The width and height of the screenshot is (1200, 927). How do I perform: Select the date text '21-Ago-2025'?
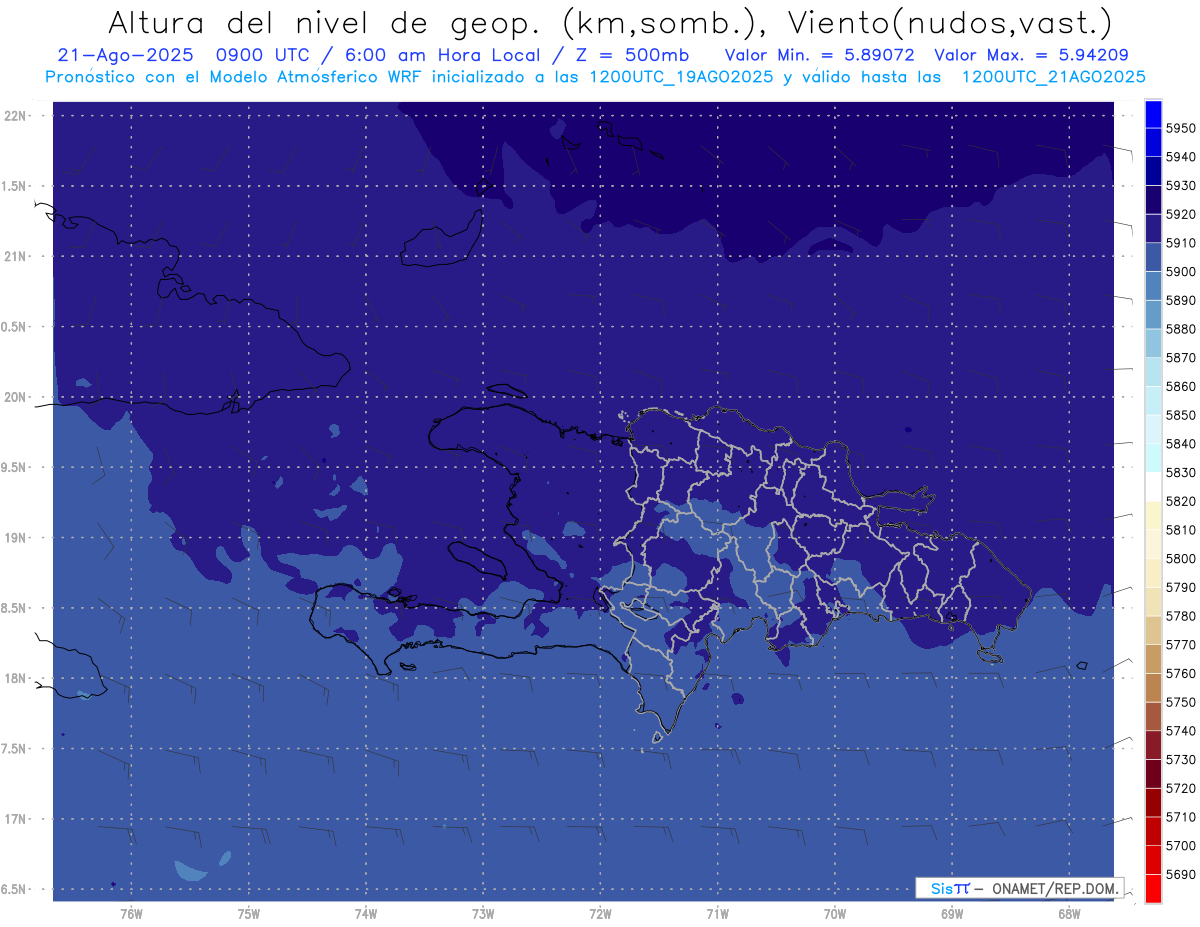tap(125, 55)
